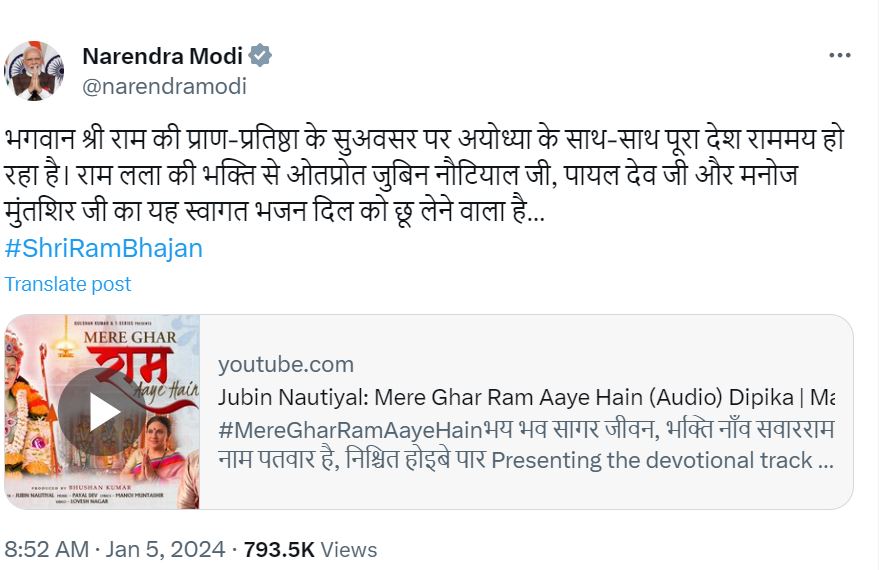
Task: Open the youtube.com domain link in card
Action: click(x=286, y=364)
